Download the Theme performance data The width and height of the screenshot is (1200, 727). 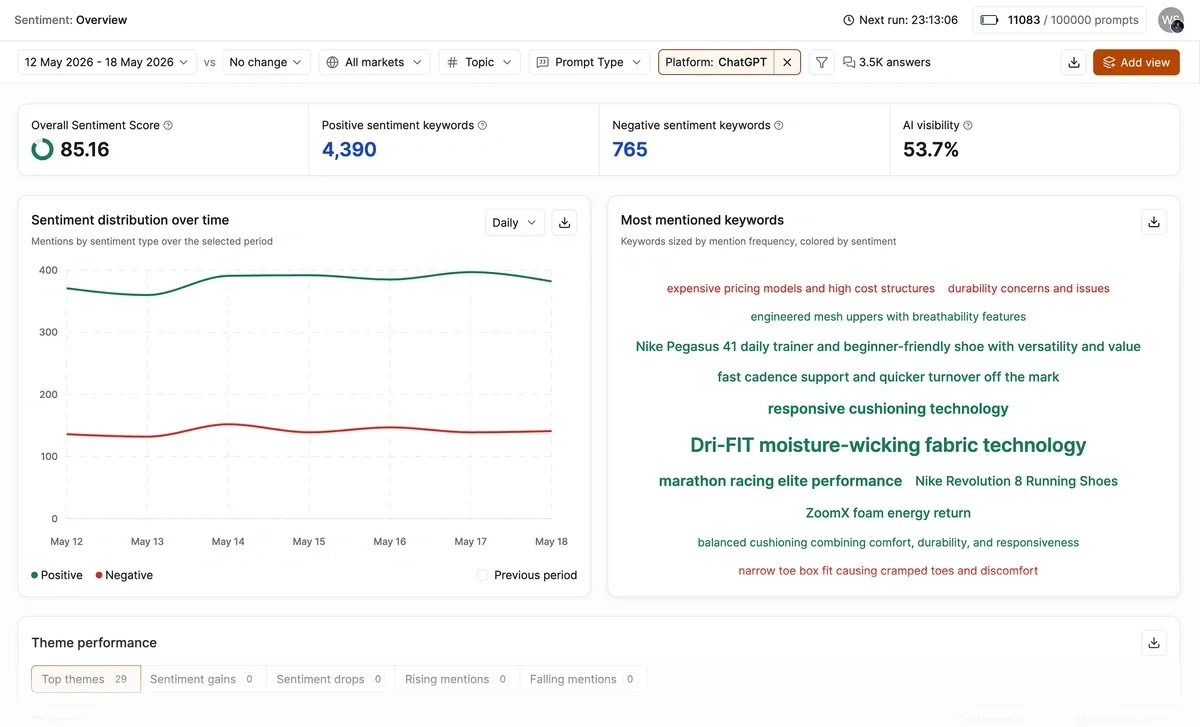[x=1154, y=642]
